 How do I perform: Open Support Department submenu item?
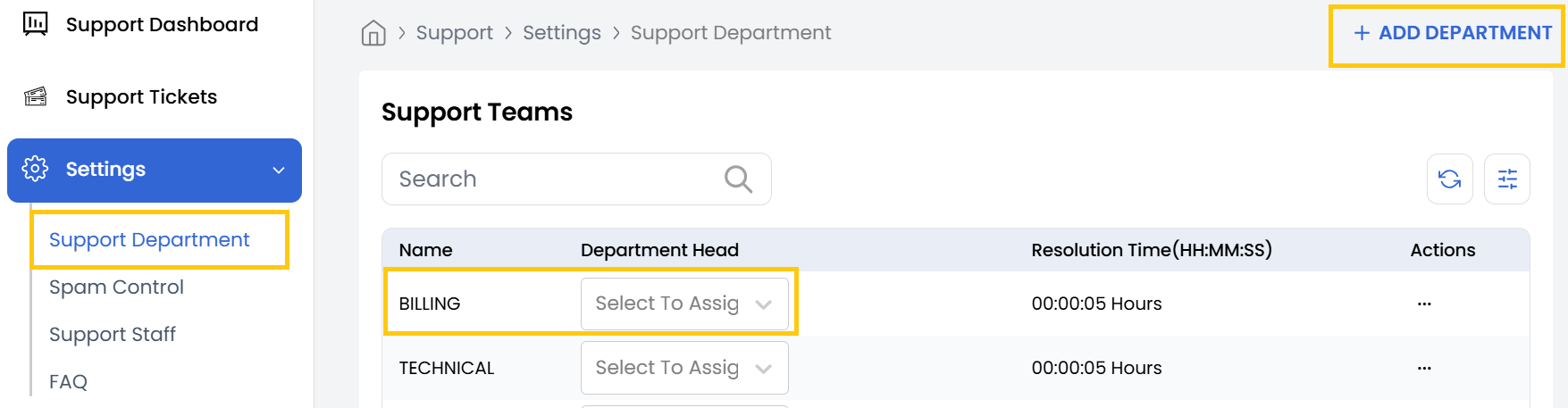[x=149, y=239]
